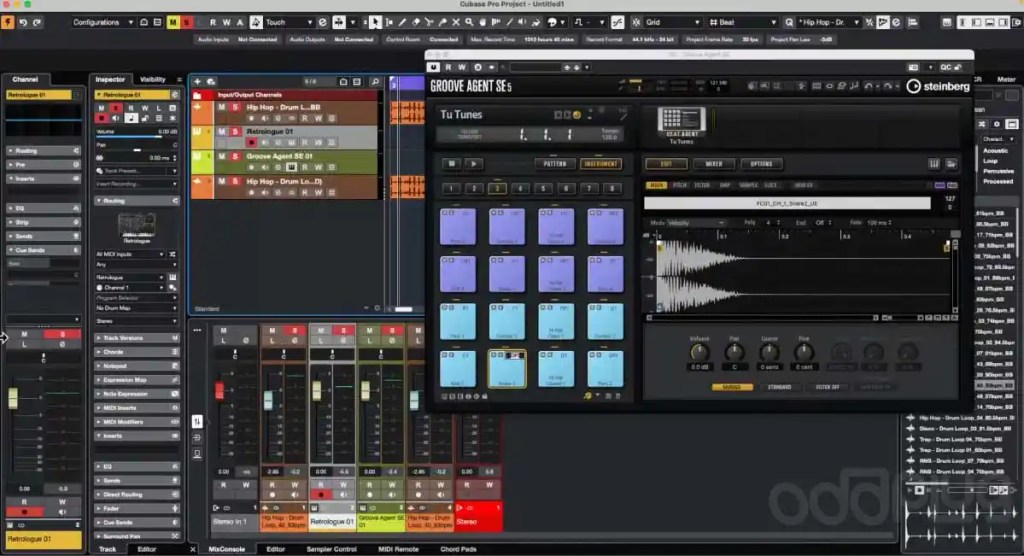Toggle record enable on Retrologue 01 mixer channel
This screenshot has height=556, width=1024.
(x=321, y=495)
